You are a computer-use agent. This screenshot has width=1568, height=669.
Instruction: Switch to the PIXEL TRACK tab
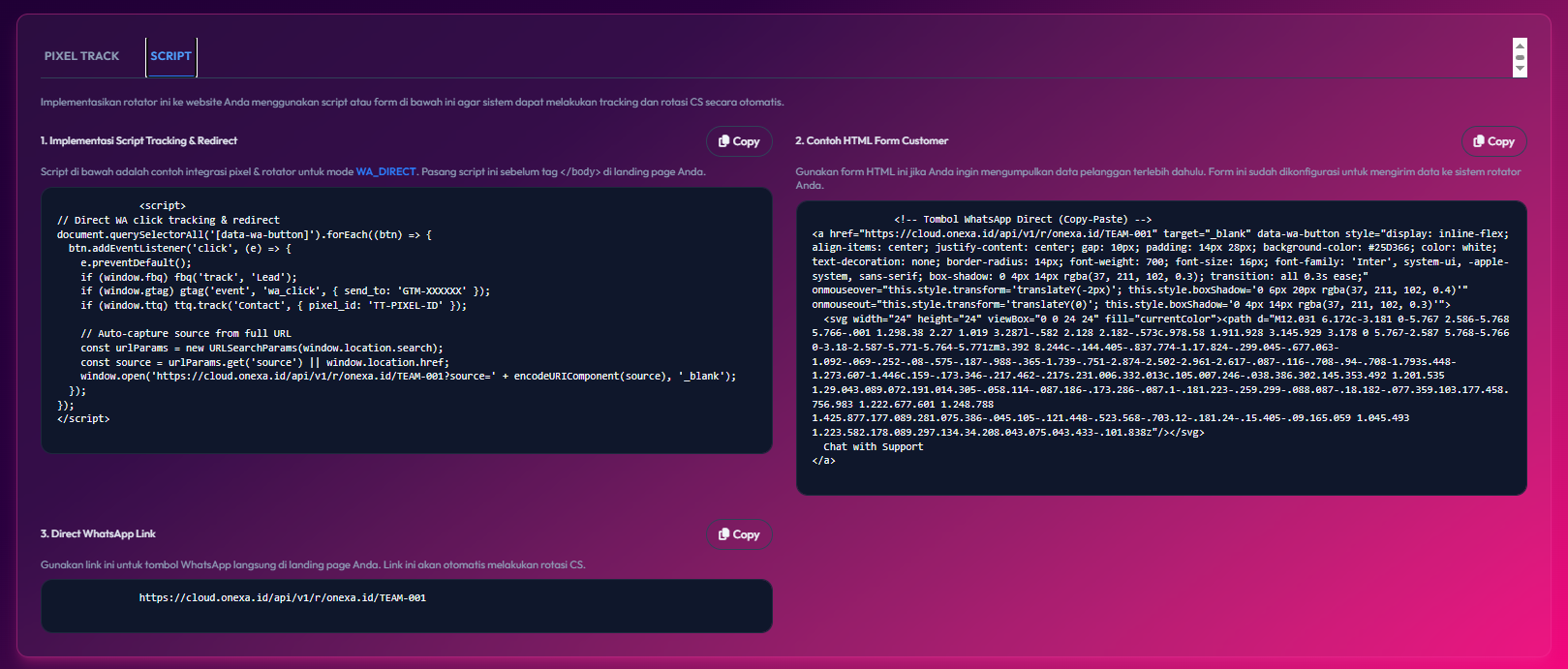[x=81, y=56]
